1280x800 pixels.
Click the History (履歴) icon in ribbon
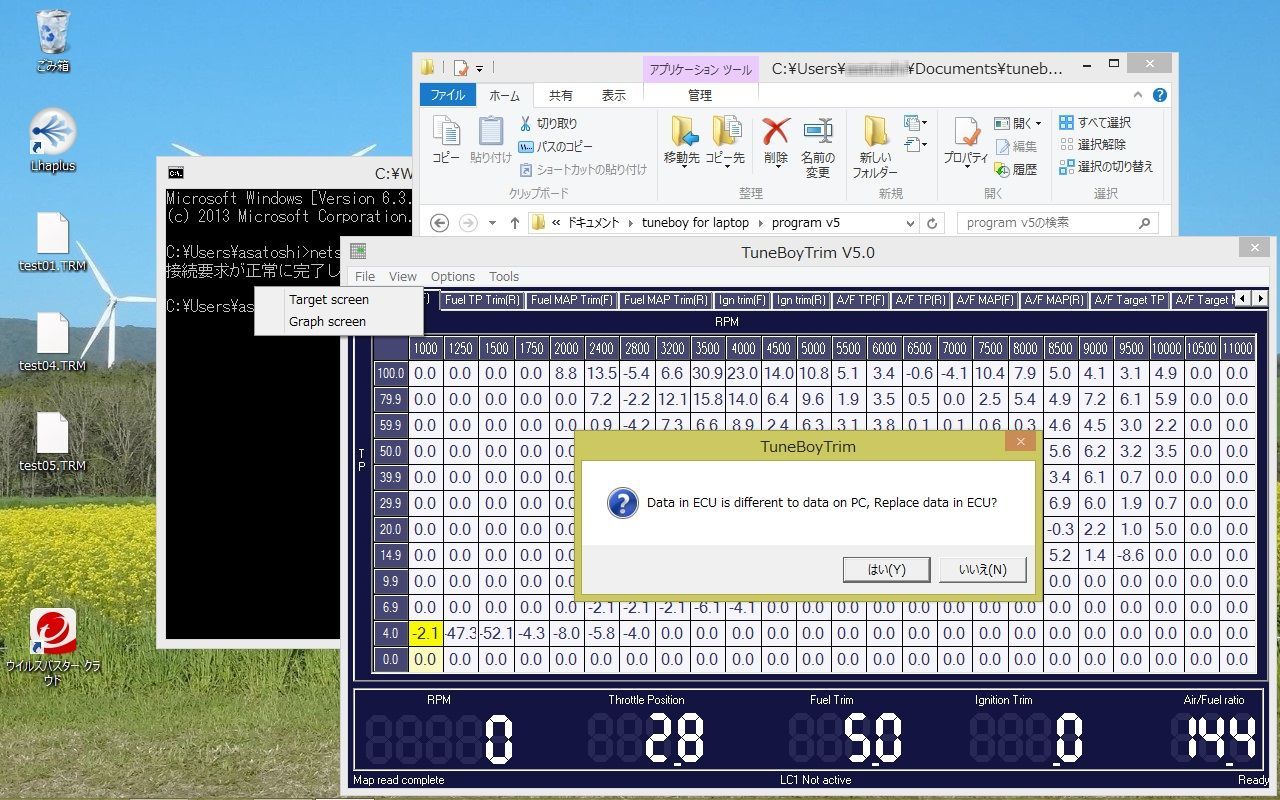[1016, 169]
